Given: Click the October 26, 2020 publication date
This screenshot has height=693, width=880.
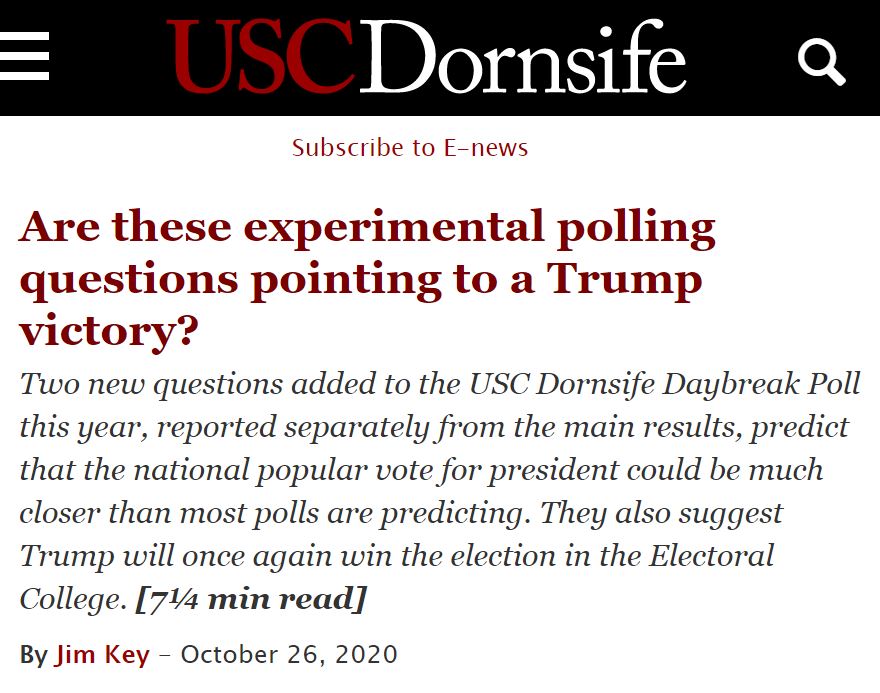Looking at the screenshot, I should click(289, 655).
